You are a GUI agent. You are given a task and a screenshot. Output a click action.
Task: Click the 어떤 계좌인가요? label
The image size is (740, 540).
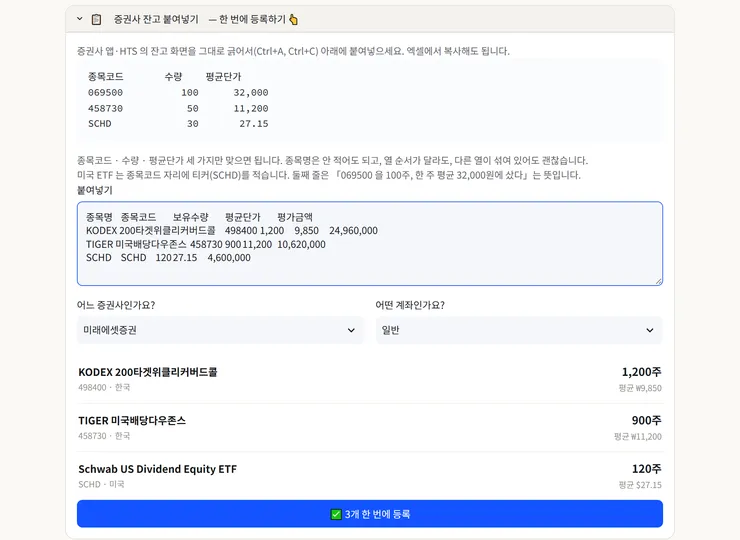tap(410, 305)
